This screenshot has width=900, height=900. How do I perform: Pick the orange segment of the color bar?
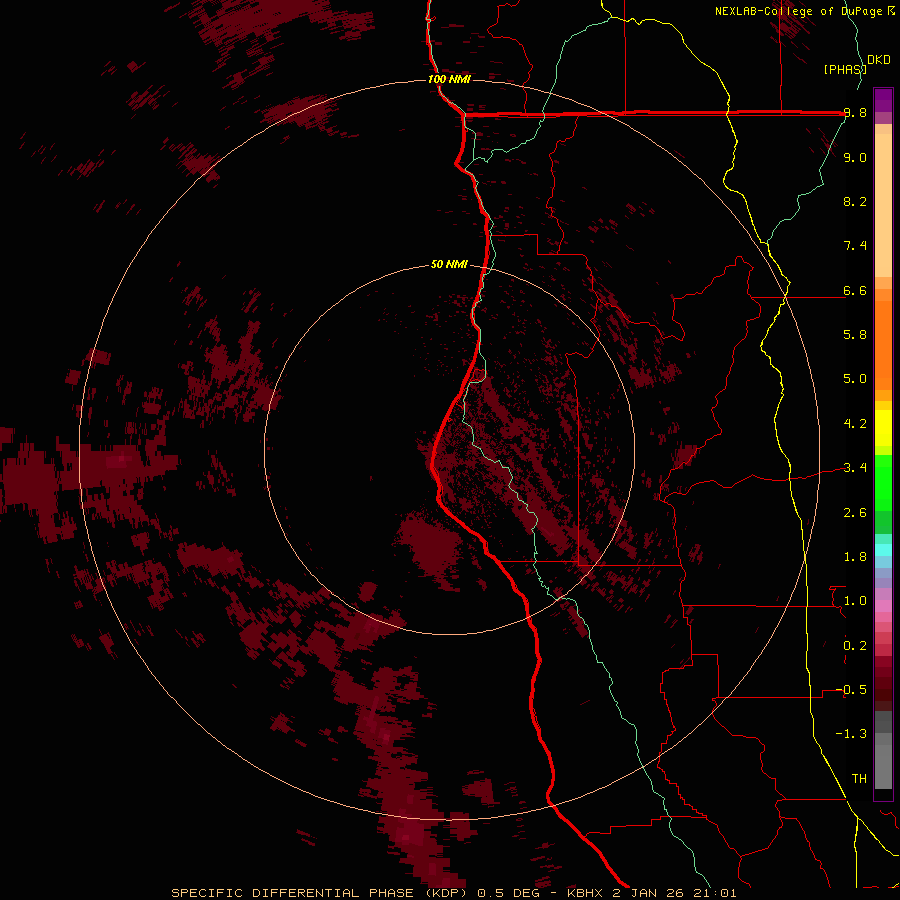(x=883, y=346)
